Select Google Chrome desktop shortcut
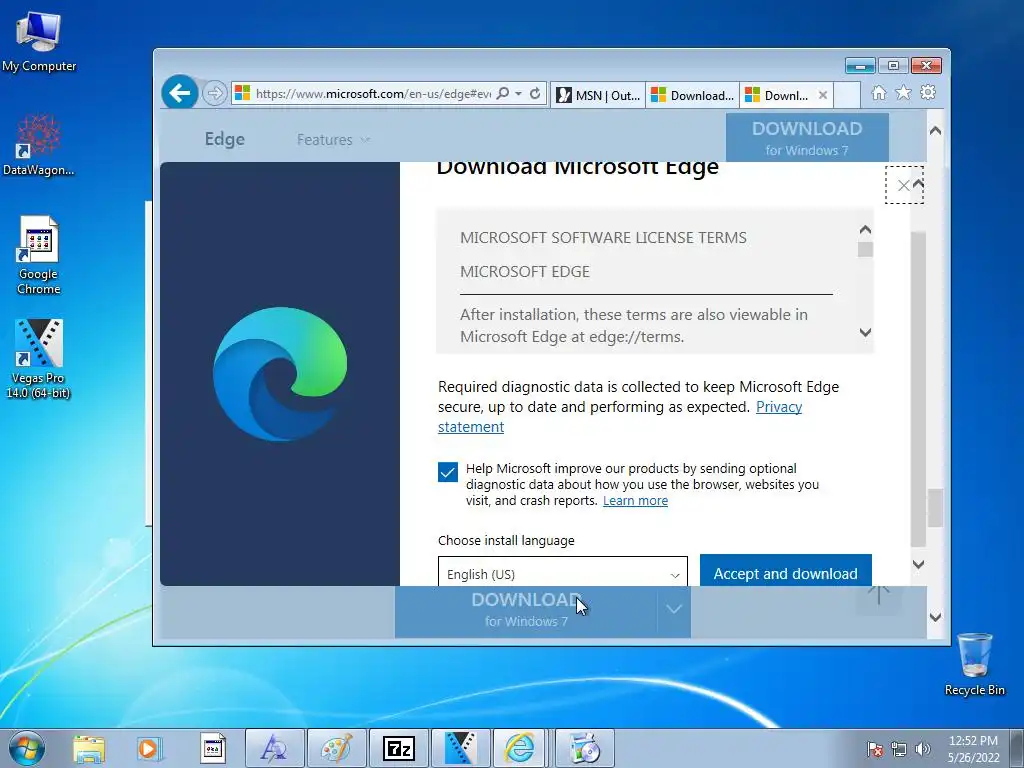 click(x=39, y=255)
